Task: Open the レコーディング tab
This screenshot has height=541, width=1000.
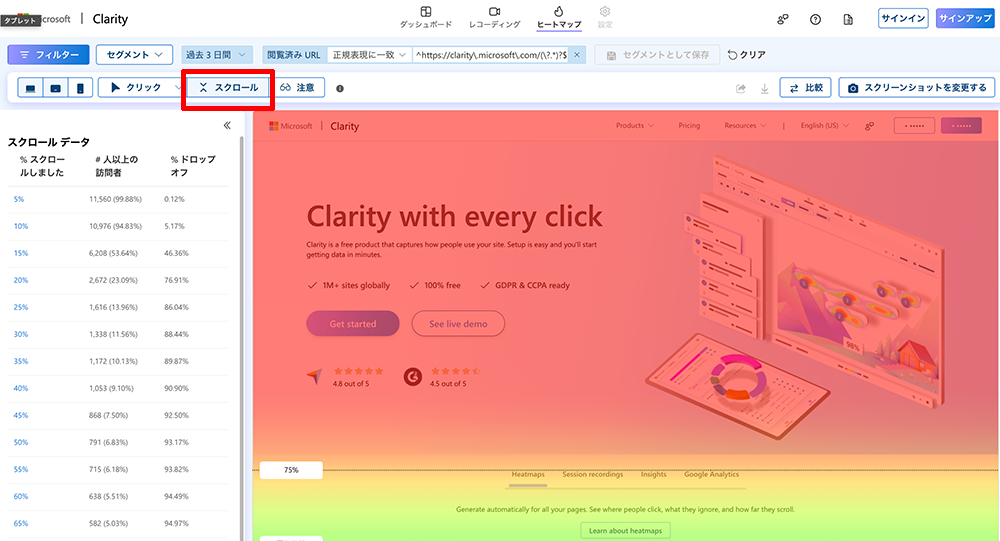Action: click(x=494, y=17)
